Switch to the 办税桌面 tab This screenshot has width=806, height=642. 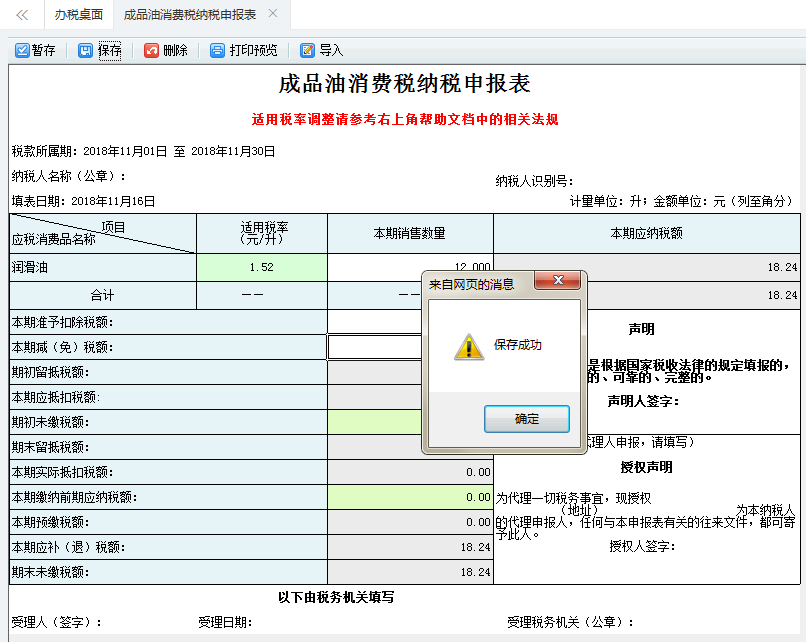click(x=78, y=15)
